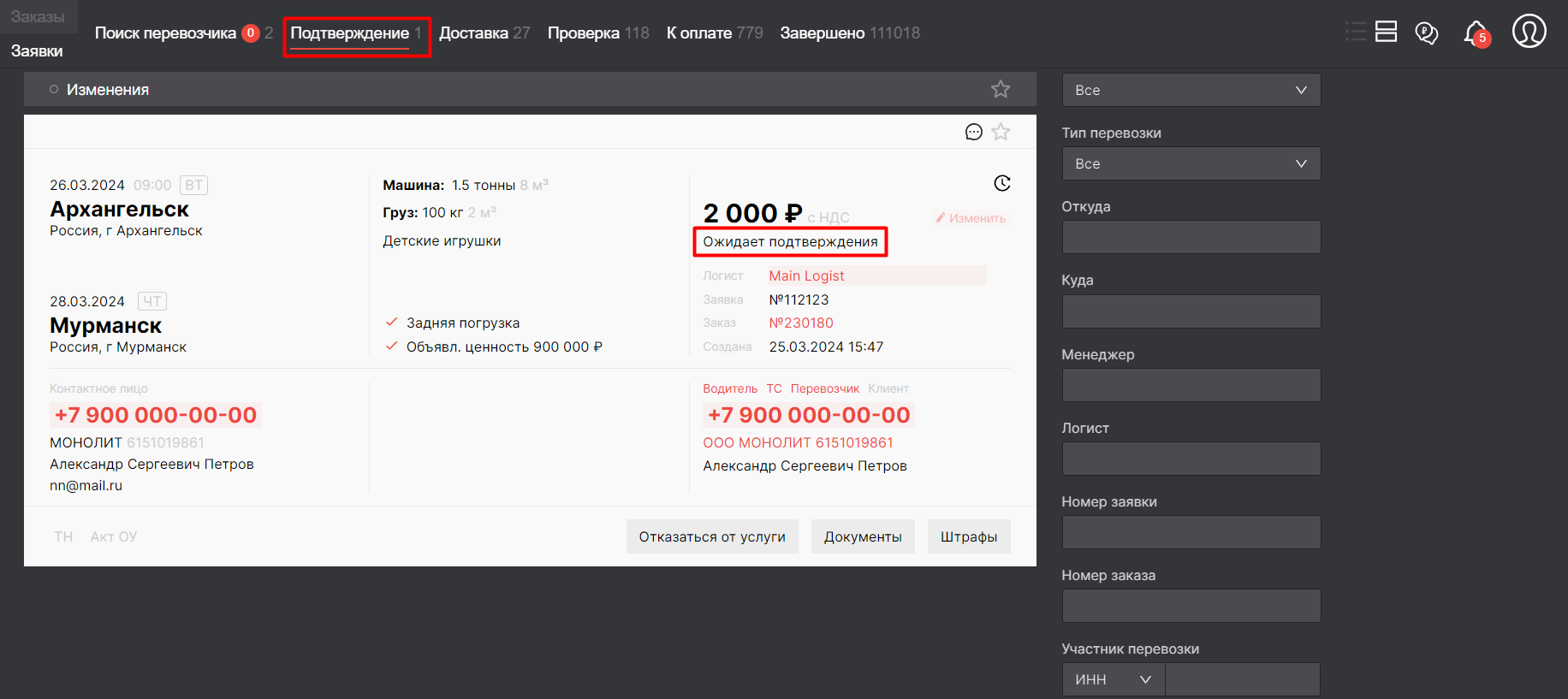1568x699 pixels.
Task: Open the ruble chat messages icon
Action: pos(1427,33)
